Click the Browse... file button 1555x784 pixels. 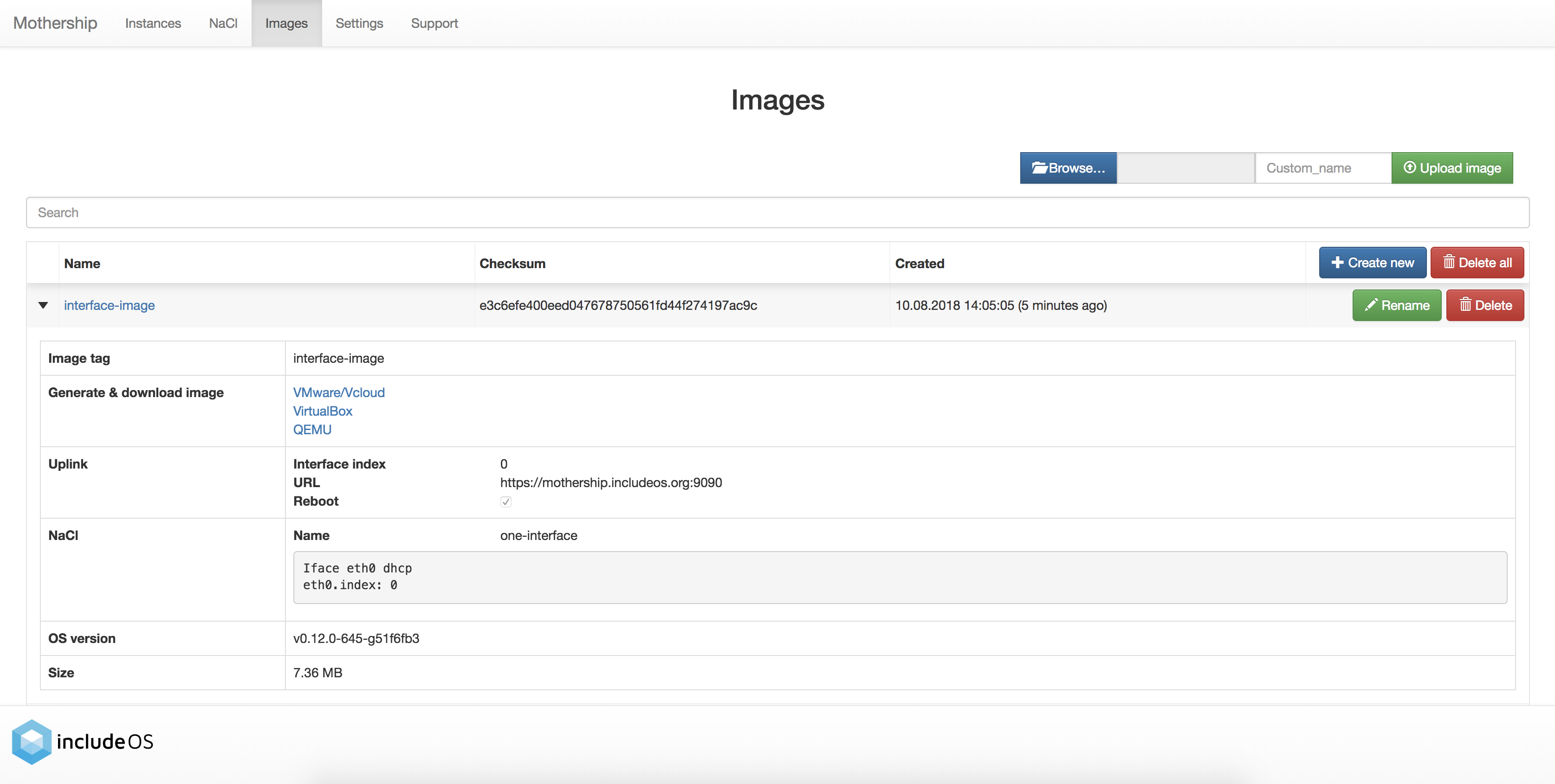(x=1068, y=167)
